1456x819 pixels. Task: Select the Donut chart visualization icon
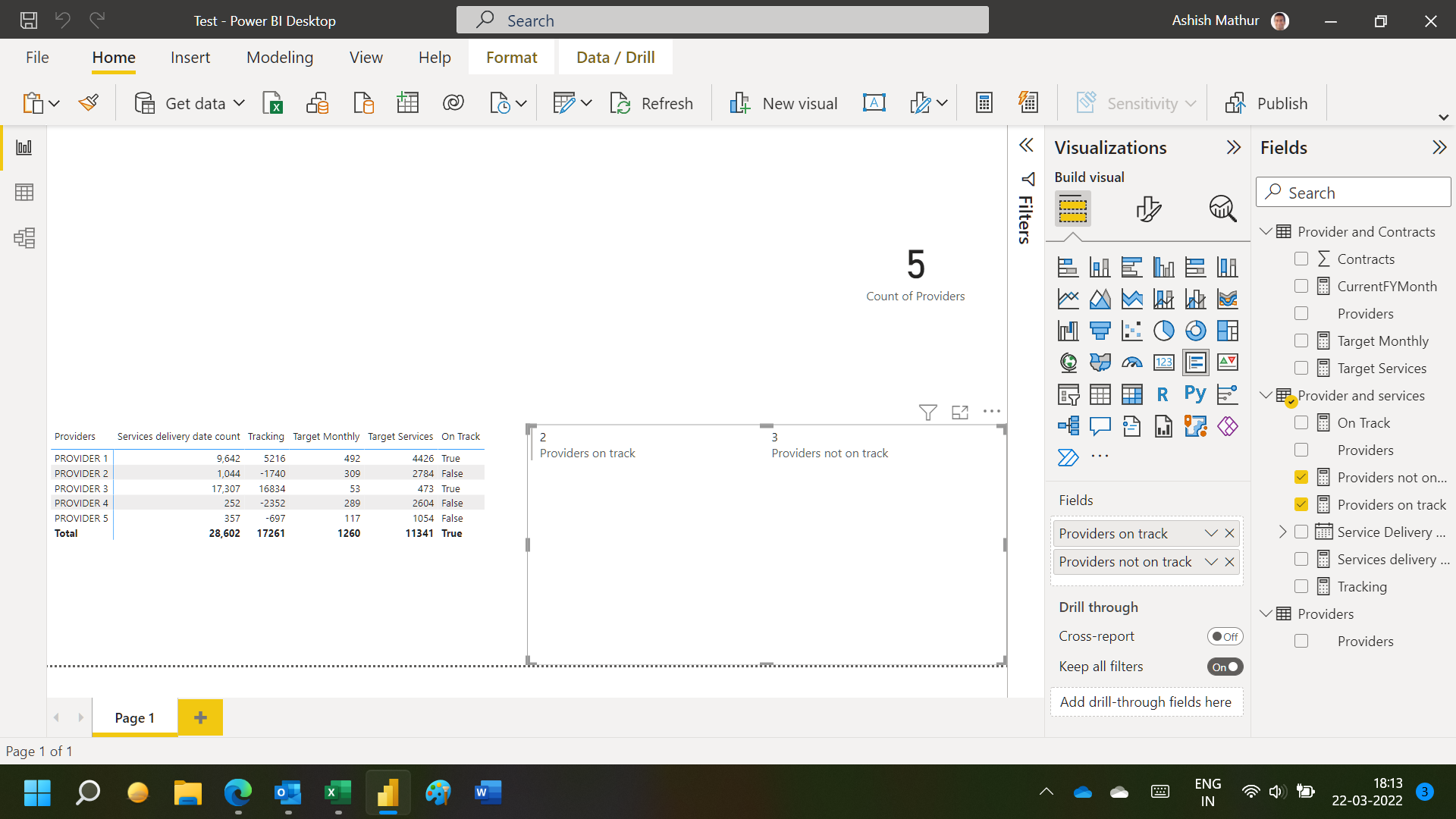[1195, 331]
